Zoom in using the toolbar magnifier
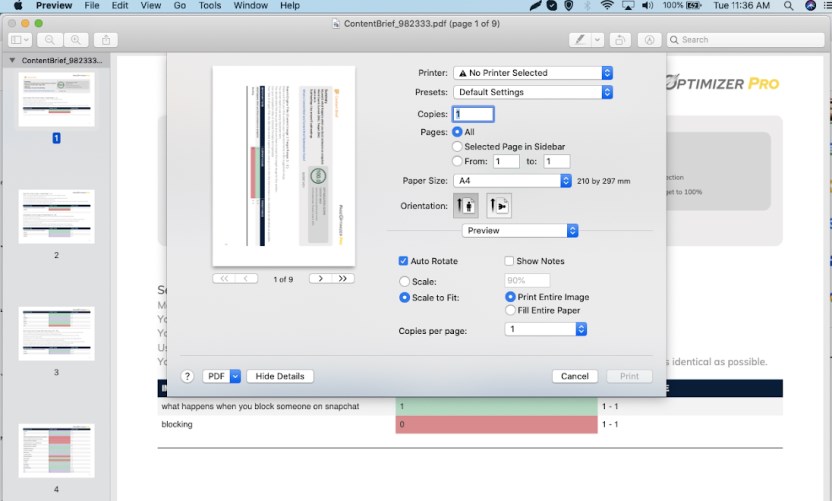Viewport: 832px width, 501px height. click(76, 40)
